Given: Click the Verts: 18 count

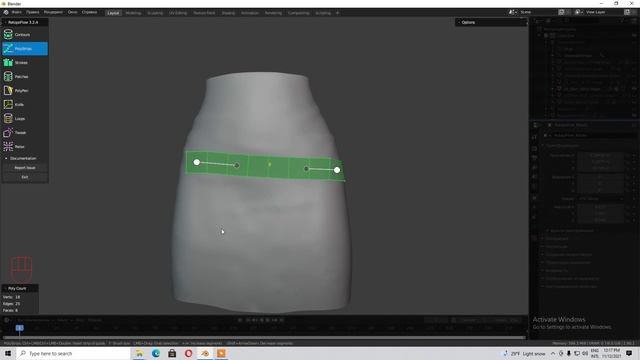Looking at the screenshot, I should coord(11,297).
